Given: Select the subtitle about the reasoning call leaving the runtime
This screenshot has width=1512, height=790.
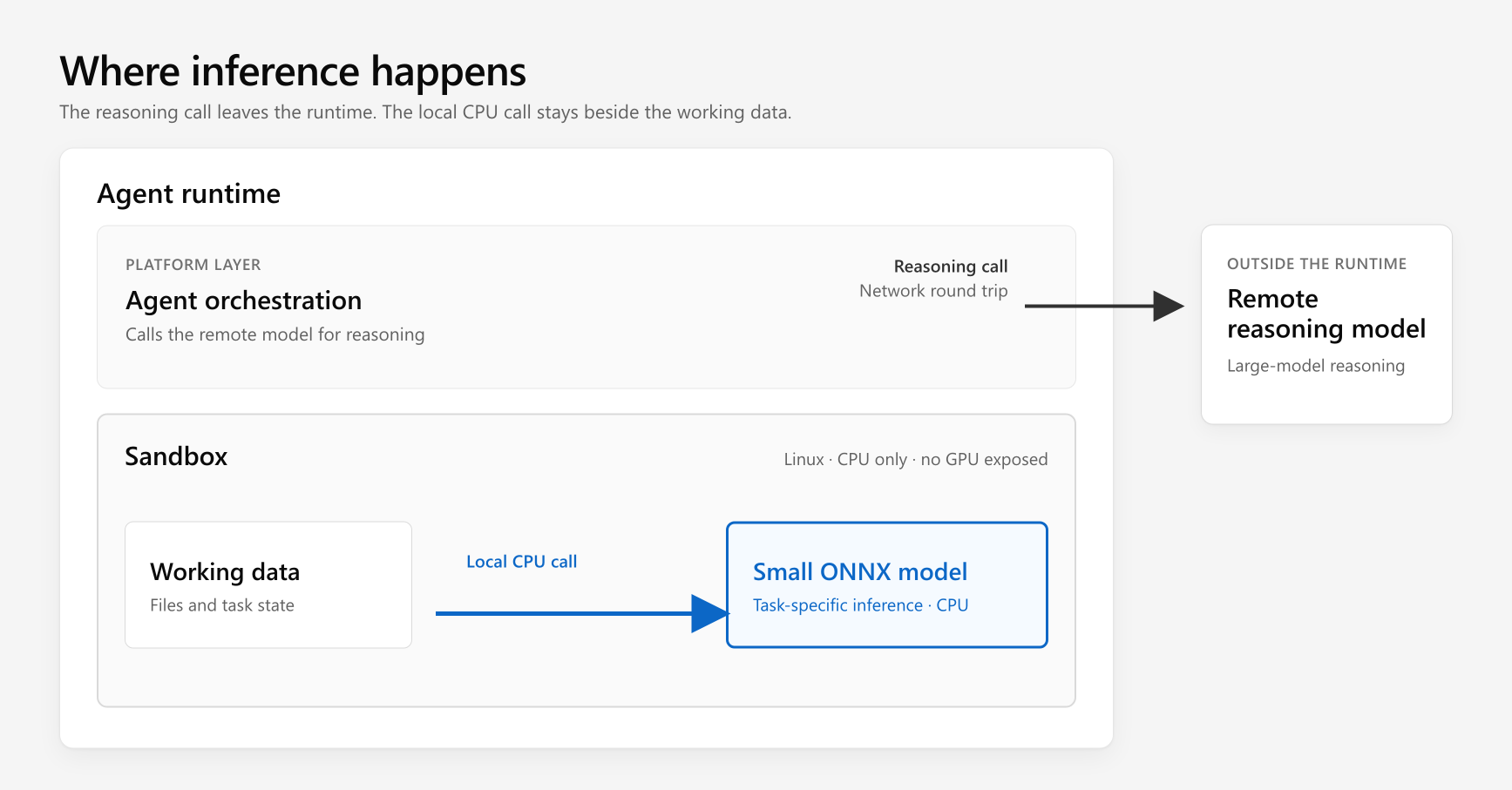Looking at the screenshot, I should point(425,112).
